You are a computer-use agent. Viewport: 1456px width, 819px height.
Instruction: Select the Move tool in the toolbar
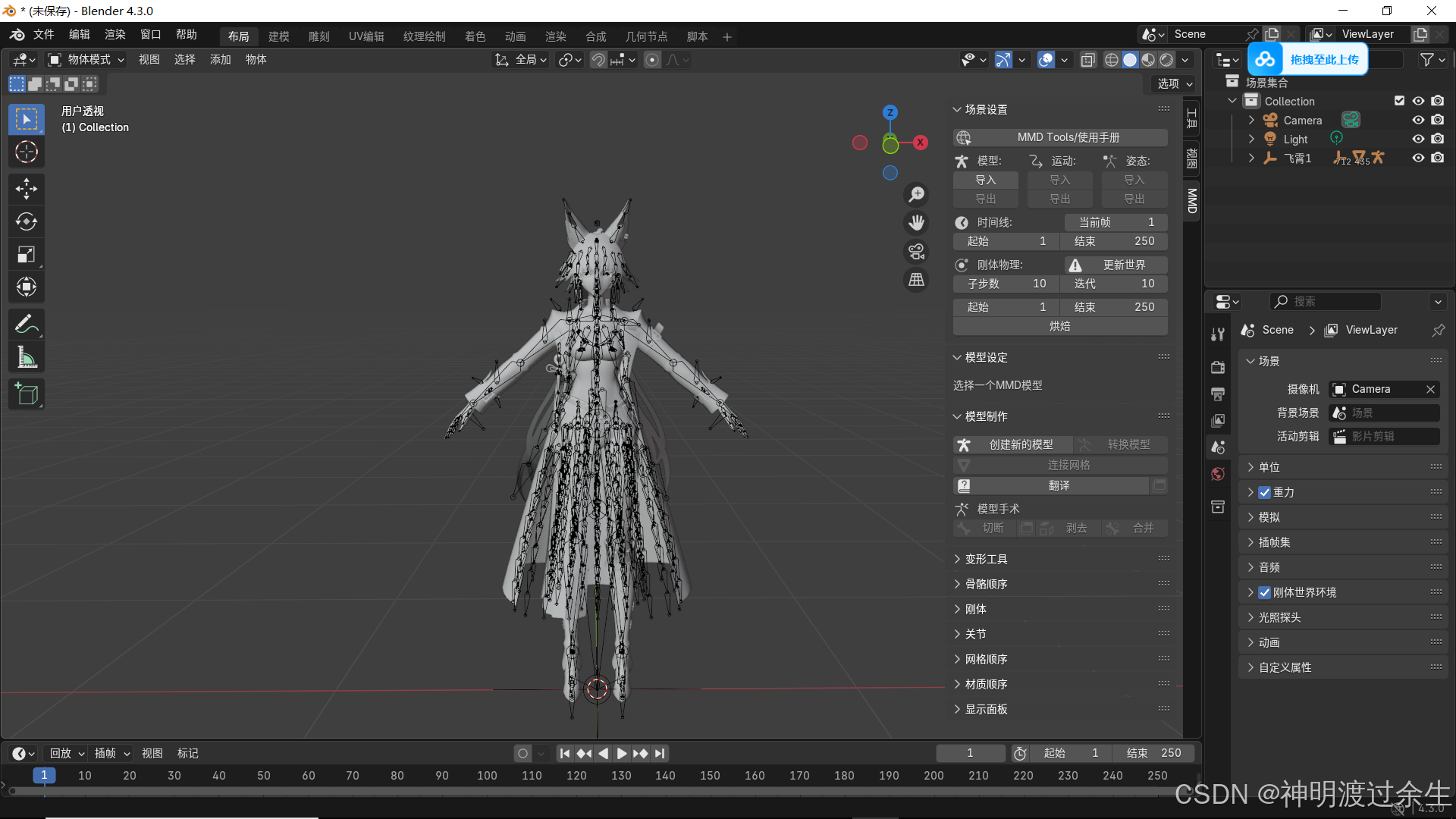tap(27, 189)
